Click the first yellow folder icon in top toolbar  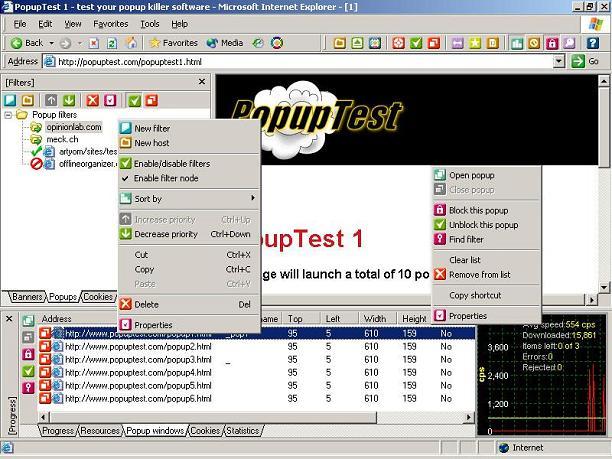[x=340, y=43]
